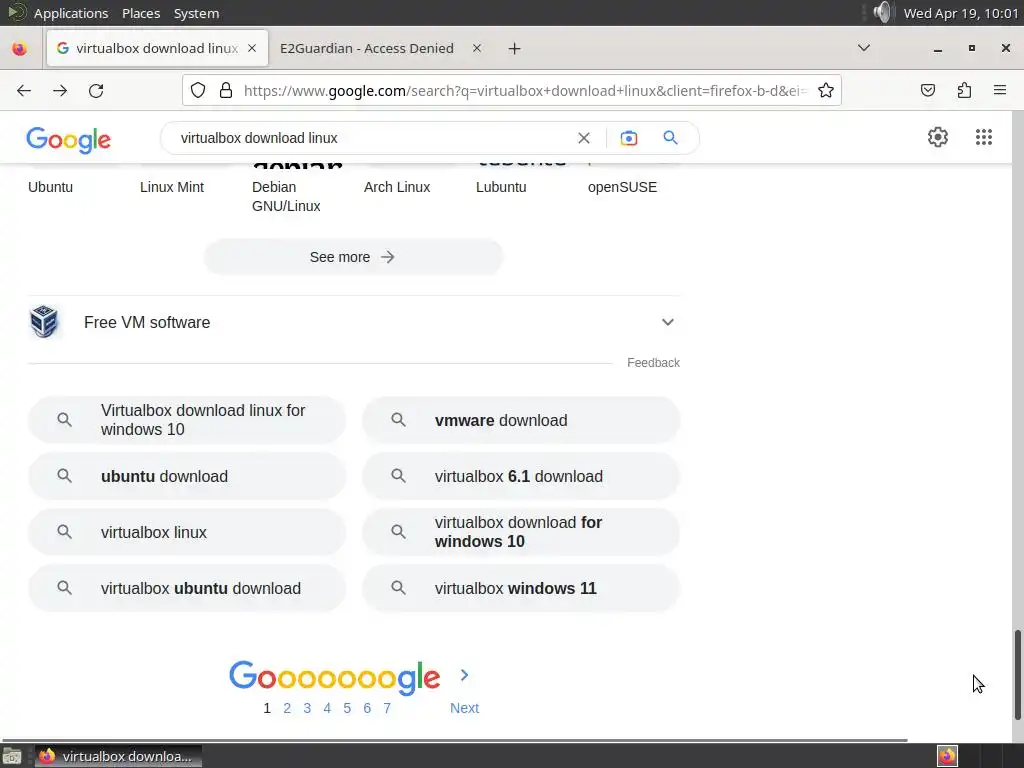
Task: Switch to virtualbox download linux tab
Action: pyautogui.click(x=157, y=48)
